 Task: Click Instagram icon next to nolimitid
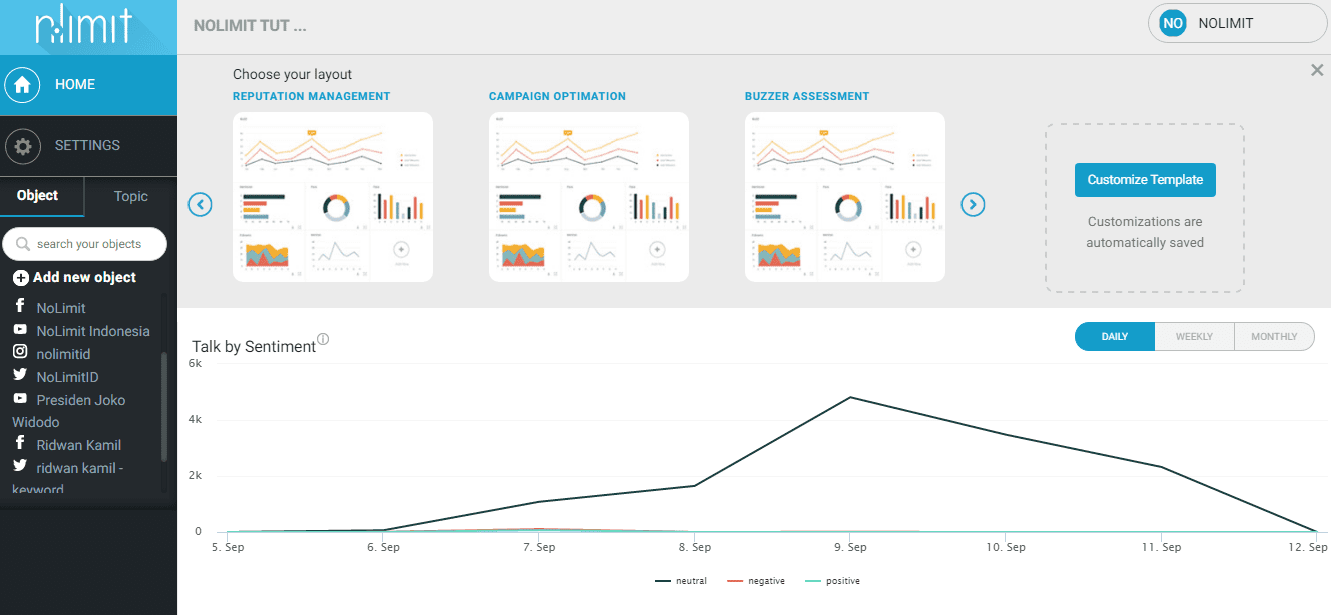click(19, 352)
